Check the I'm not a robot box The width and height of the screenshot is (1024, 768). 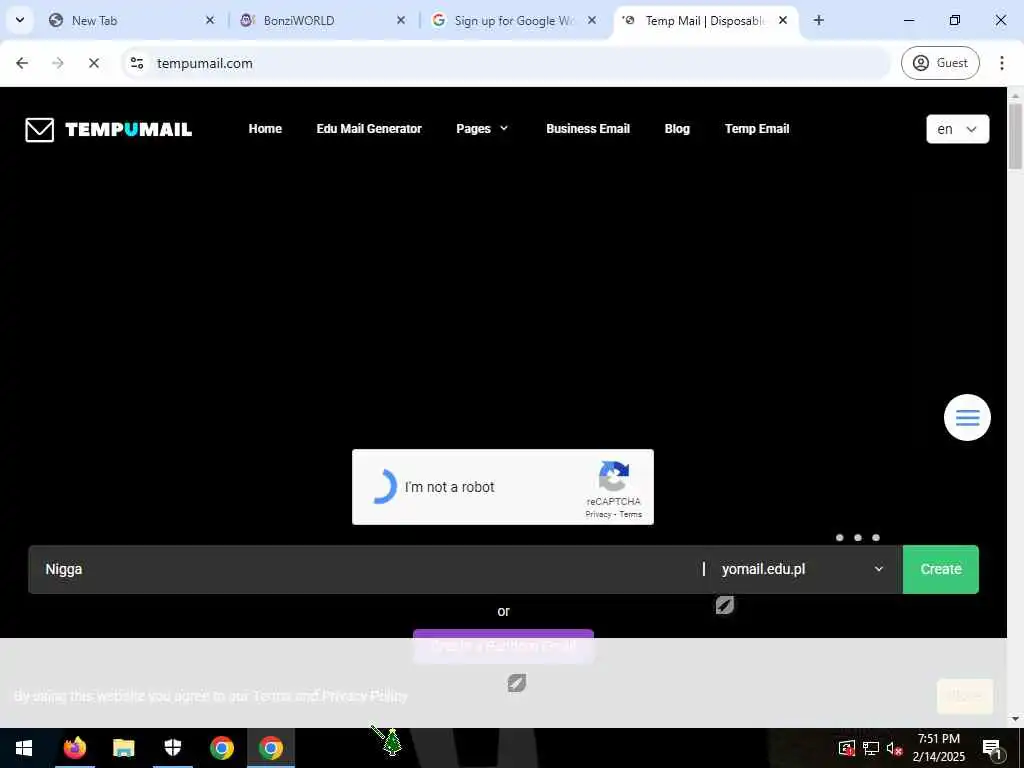tap(385, 487)
